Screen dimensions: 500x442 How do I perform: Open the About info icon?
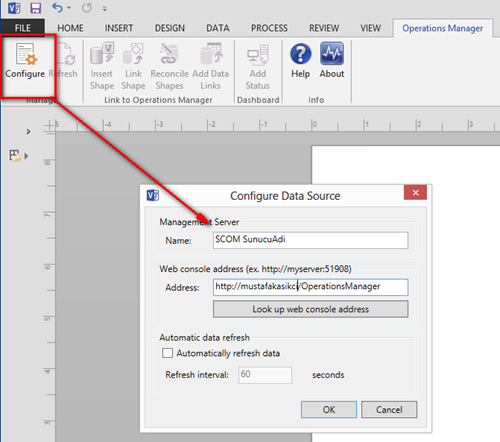pyautogui.click(x=332, y=53)
